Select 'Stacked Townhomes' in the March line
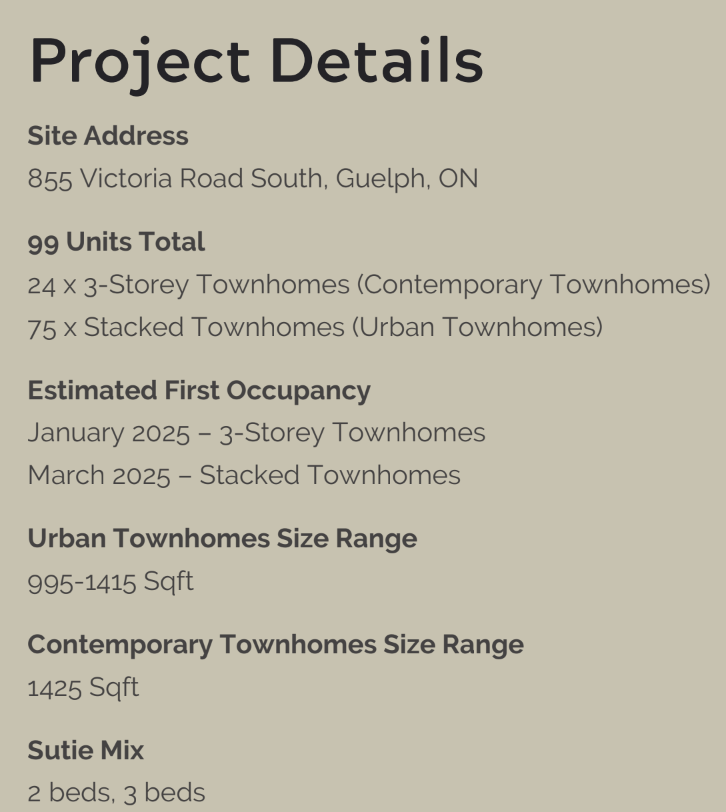Image resolution: width=726 pixels, height=812 pixels. point(330,475)
